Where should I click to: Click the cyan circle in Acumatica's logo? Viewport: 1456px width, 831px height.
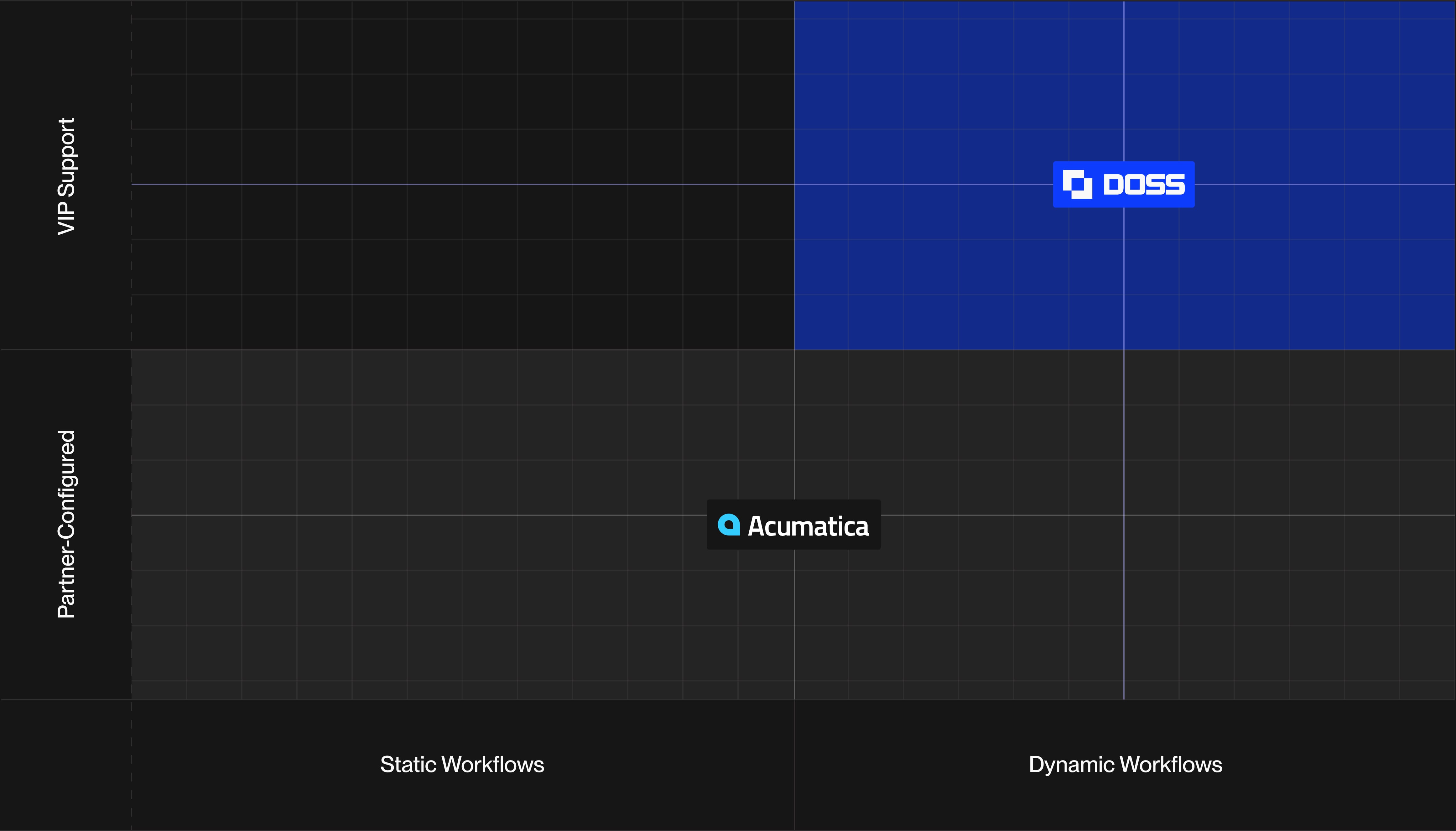[x=729, y=525]
